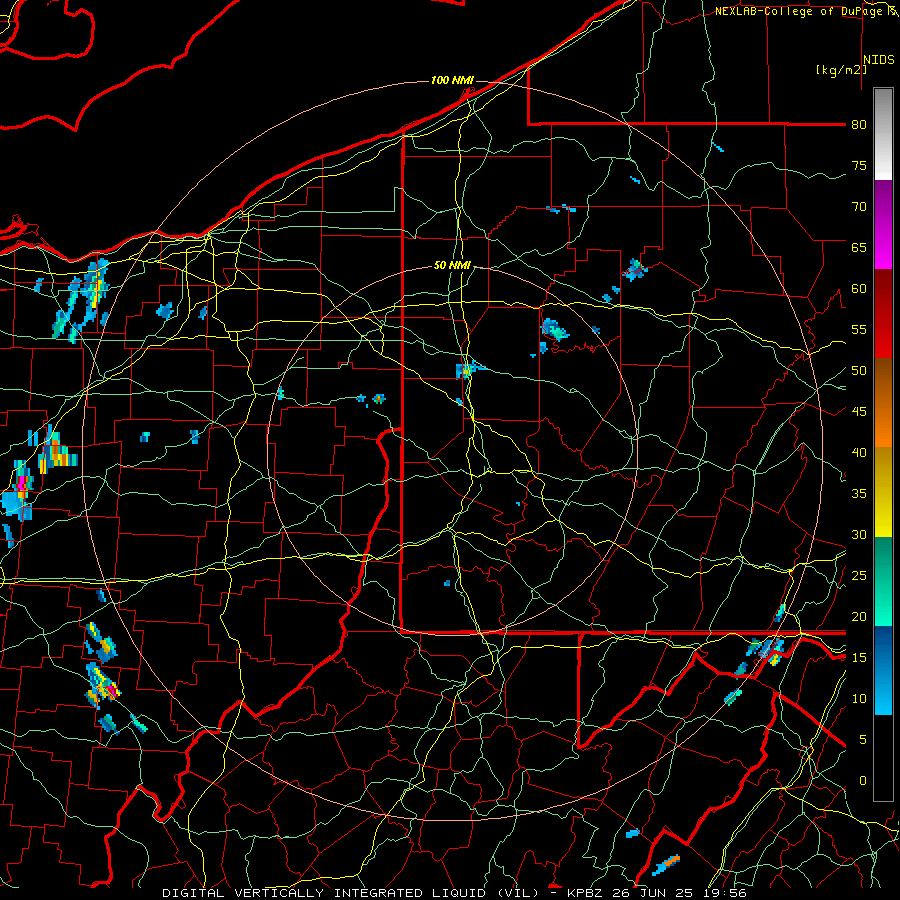Click the 75 value on the scale
Screen dimensions: 900x900
tap(859, 165)
